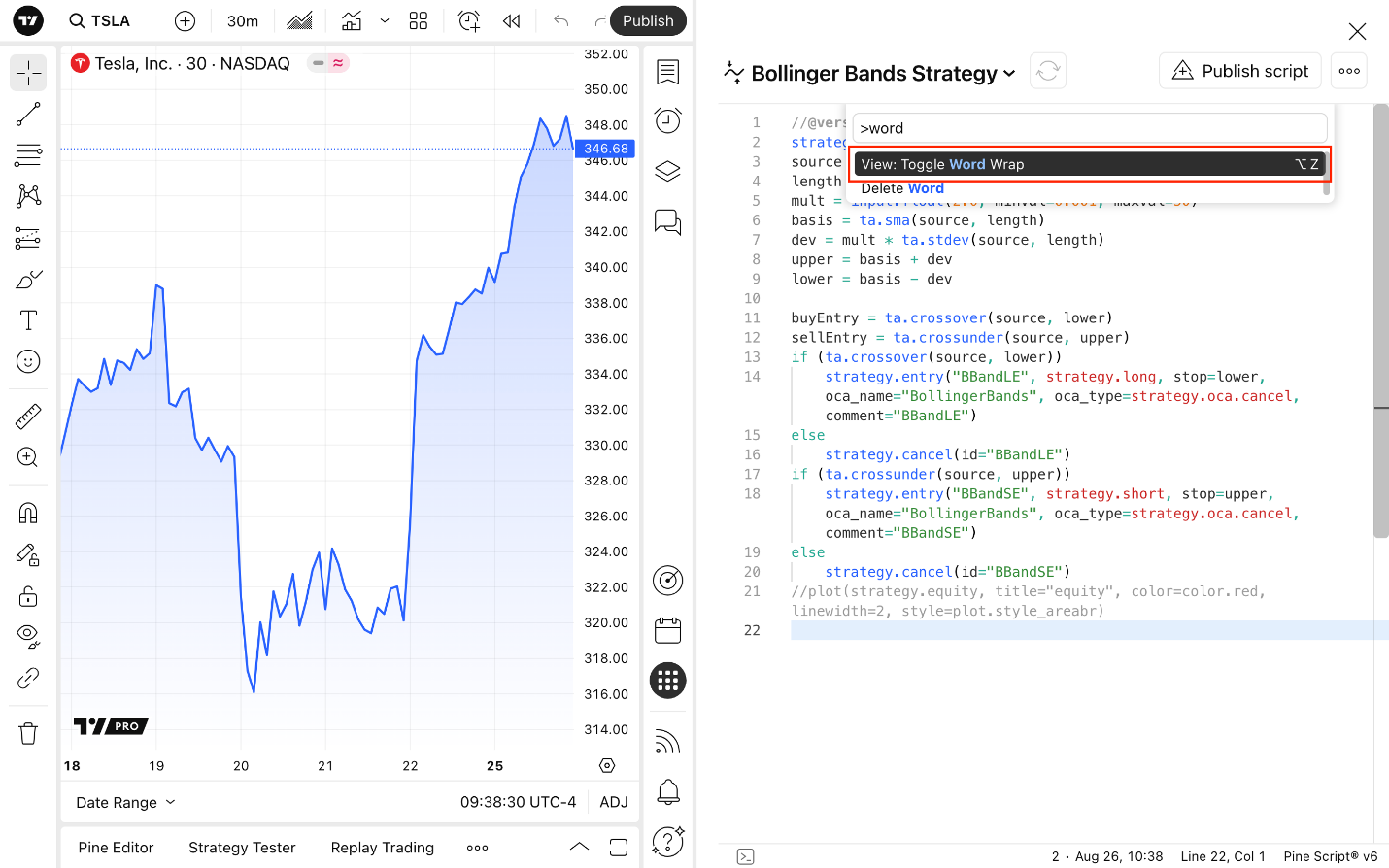This screenshot has height=868, width=1389.
Task: Close the Pine editor panel
Action: point(1357,31)
